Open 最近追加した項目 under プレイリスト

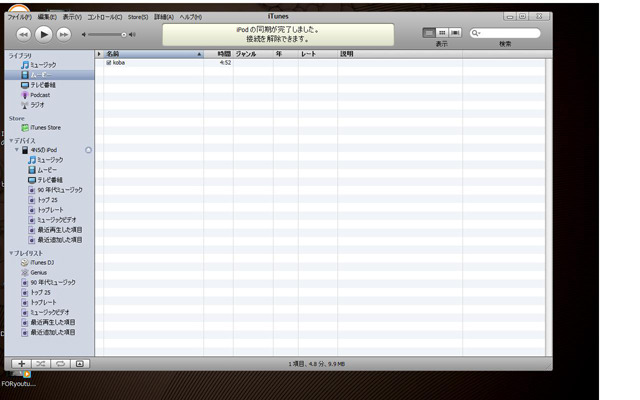click(49, 333)
